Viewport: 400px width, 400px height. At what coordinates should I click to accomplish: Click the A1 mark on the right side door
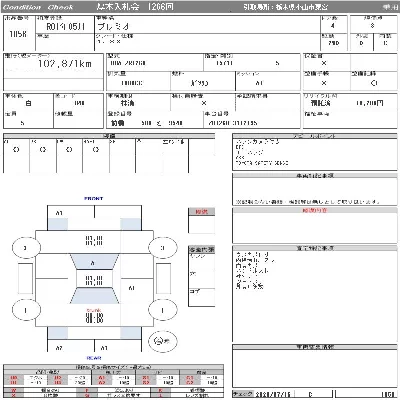pos(132,288)
